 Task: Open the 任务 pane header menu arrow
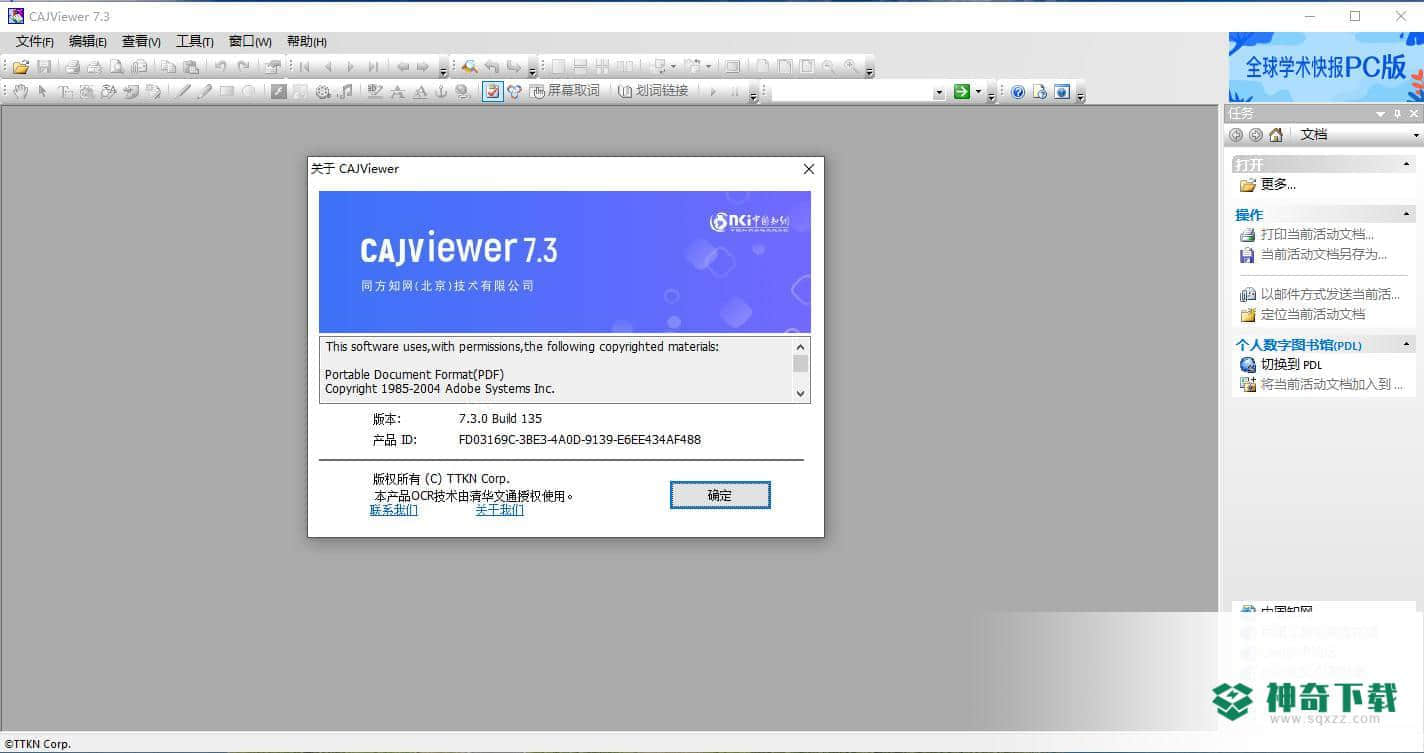[1380, 114]
